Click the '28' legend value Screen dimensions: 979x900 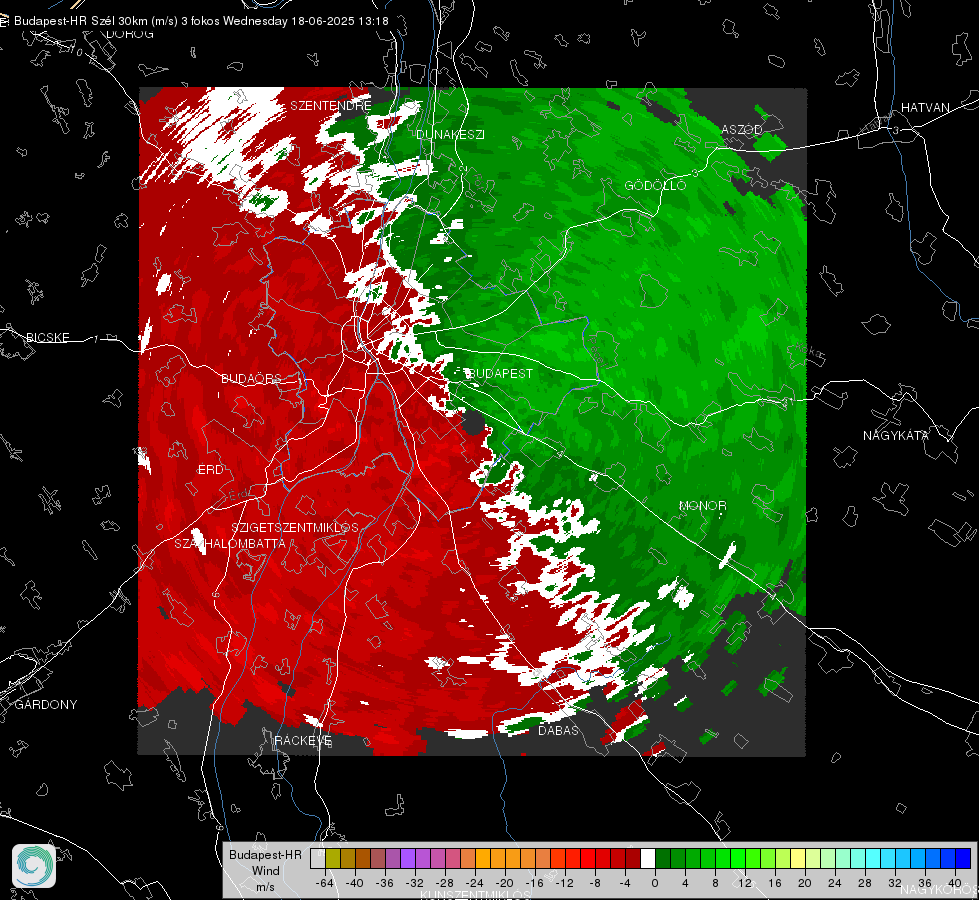865,883
